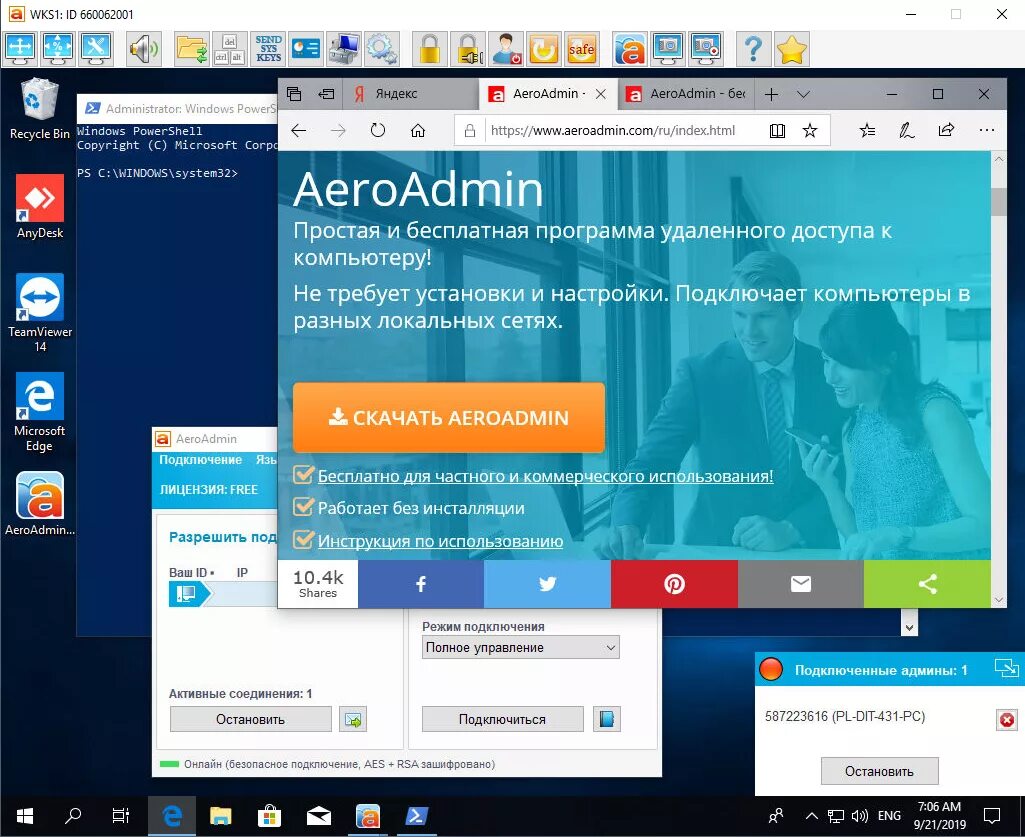Screen dimensions: 1025x837
Task: Click Остановить below Активные соединения
Action: (250, 719)
